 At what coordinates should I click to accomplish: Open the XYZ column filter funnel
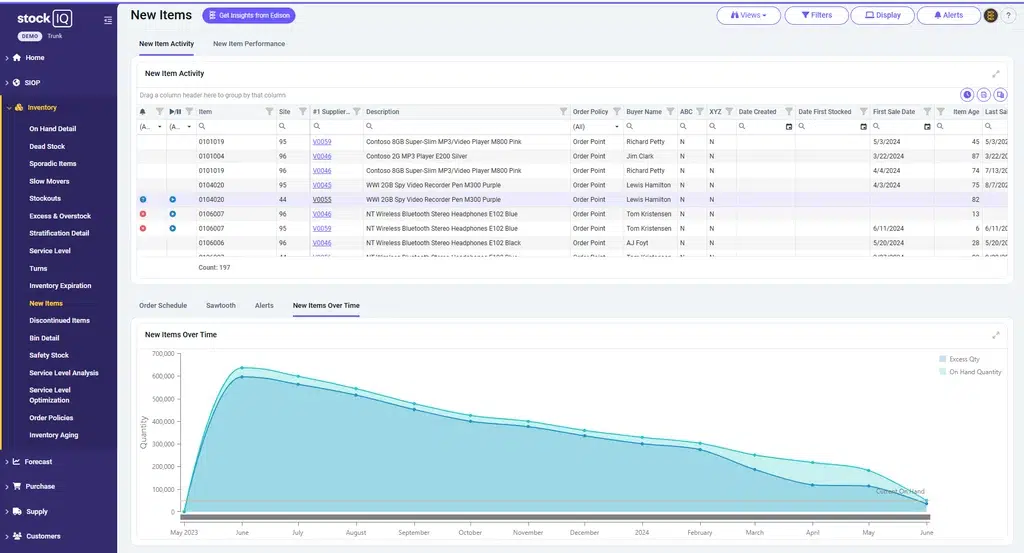pos(729,112)
